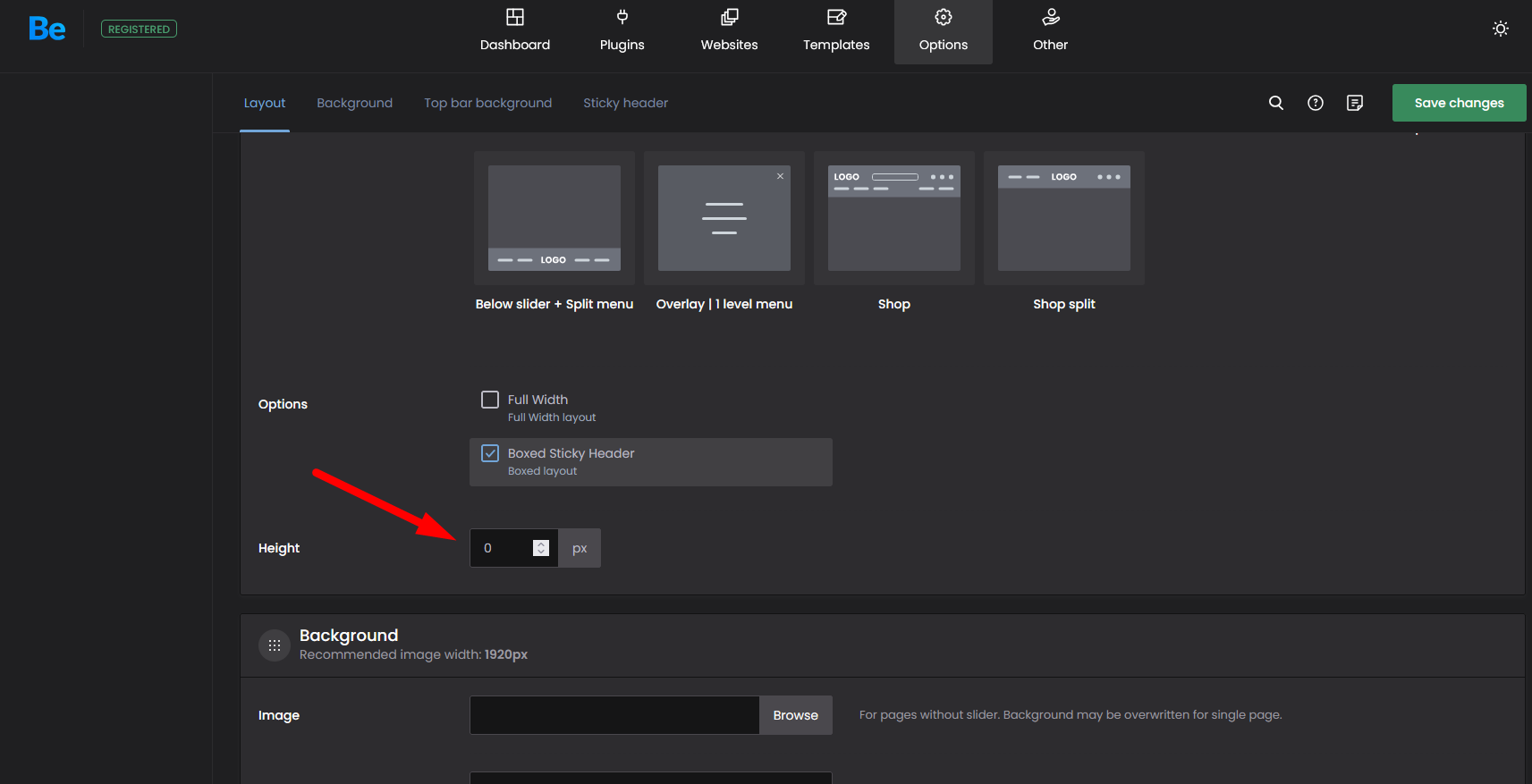The width and height of the screenshot is (1532, 784).
Task: Open the Templates menu
Action: [x=836, y=32]
